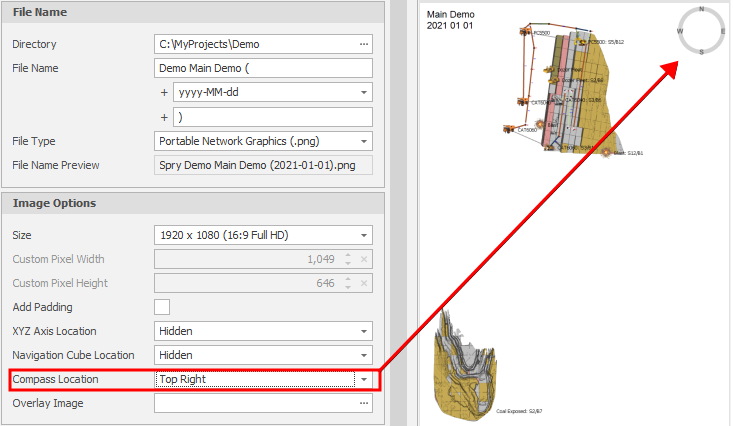The image size is (733, 426).
Task: Open the Navigation Cube Location dropdown
Action: click(364, 355)
